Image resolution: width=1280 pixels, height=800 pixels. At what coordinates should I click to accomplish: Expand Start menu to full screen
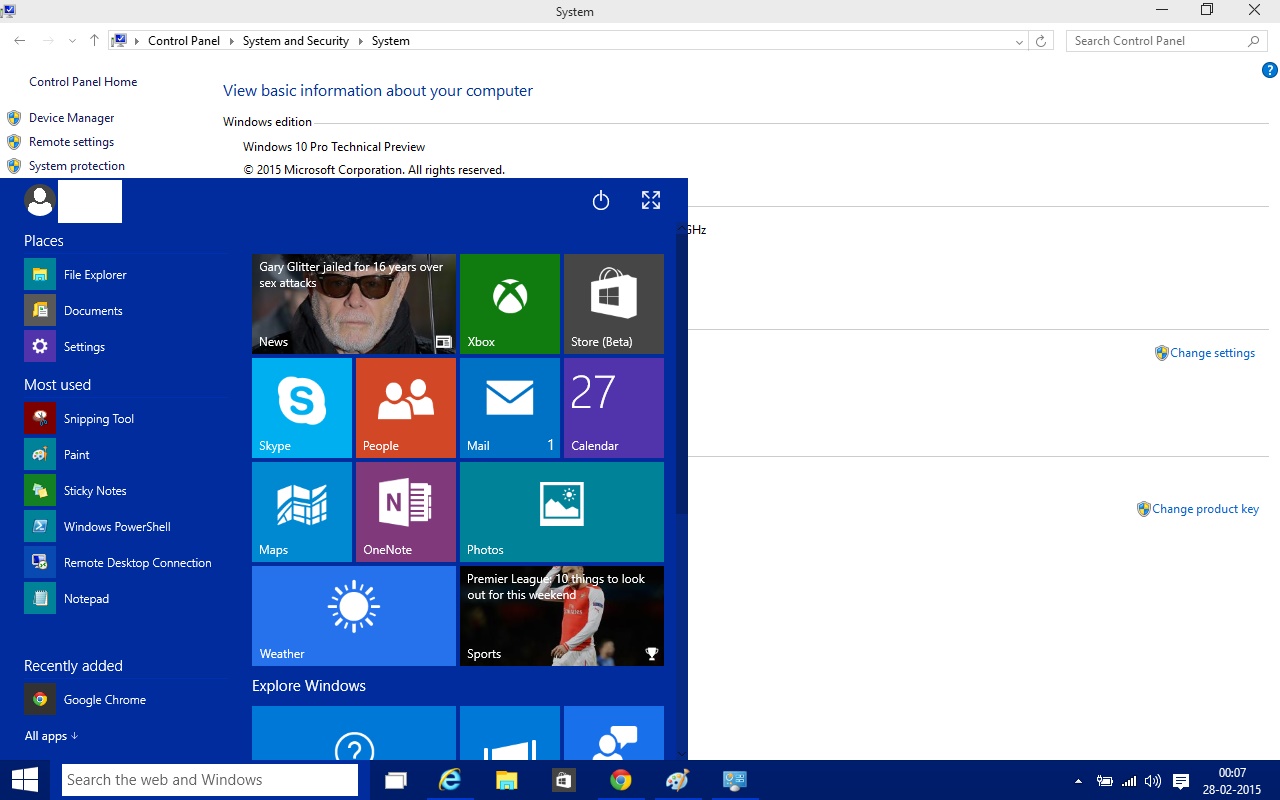(x=651, y=201)
